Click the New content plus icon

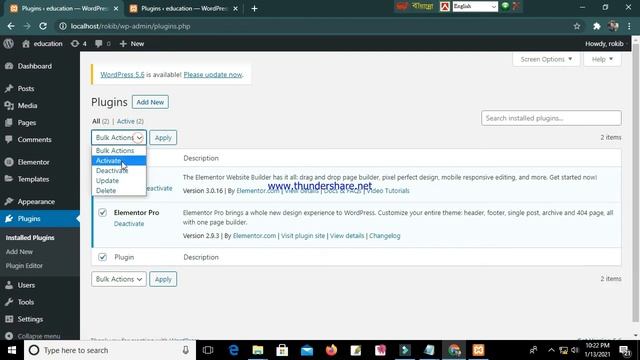[x=123, y=44]
